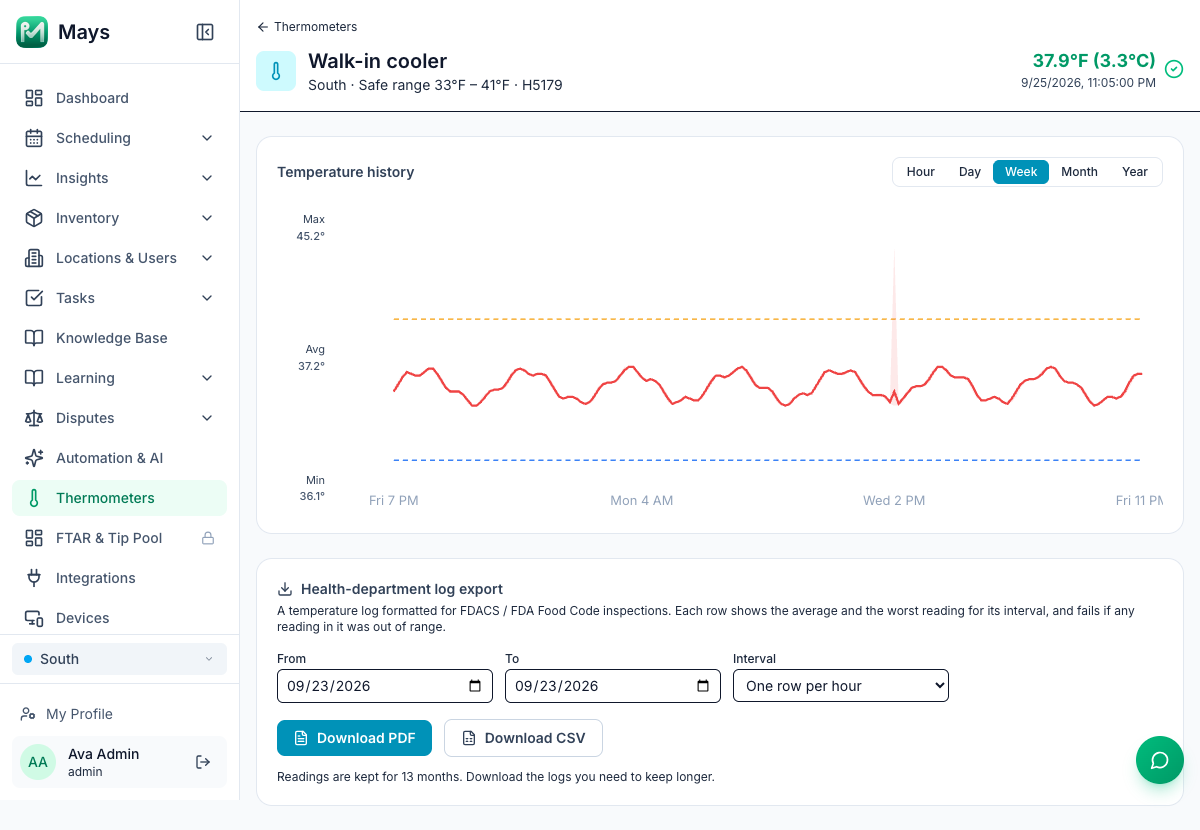Click the Scheduling calendar icon

pos(34,138)
